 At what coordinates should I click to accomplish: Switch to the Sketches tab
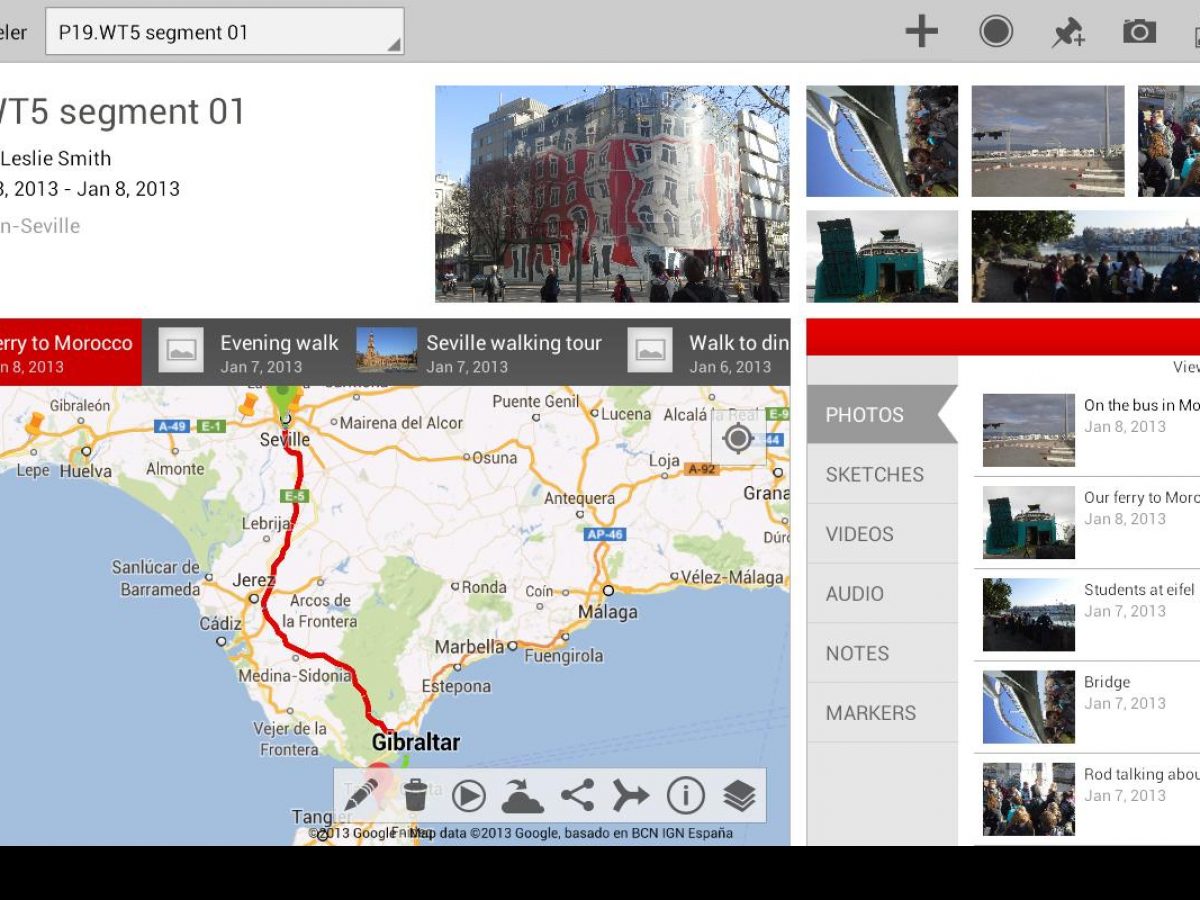click(875, 475)
